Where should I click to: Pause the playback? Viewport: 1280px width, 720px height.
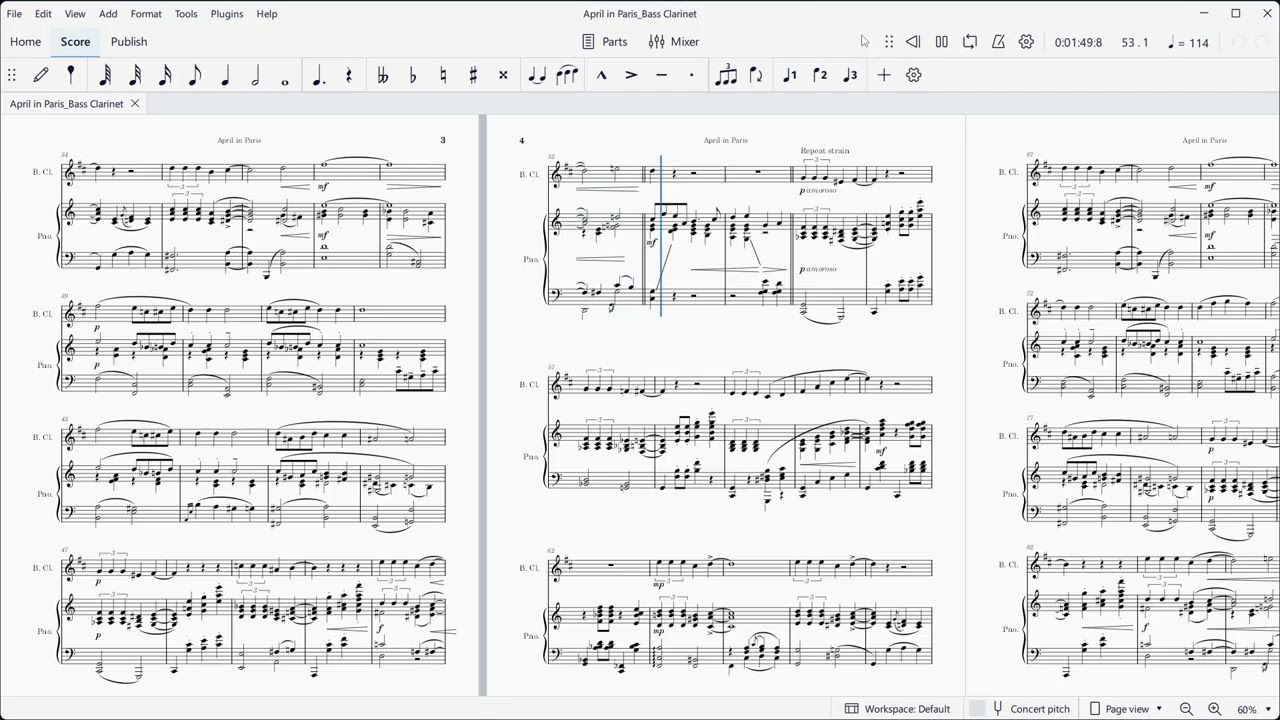(x=941, y=42)
